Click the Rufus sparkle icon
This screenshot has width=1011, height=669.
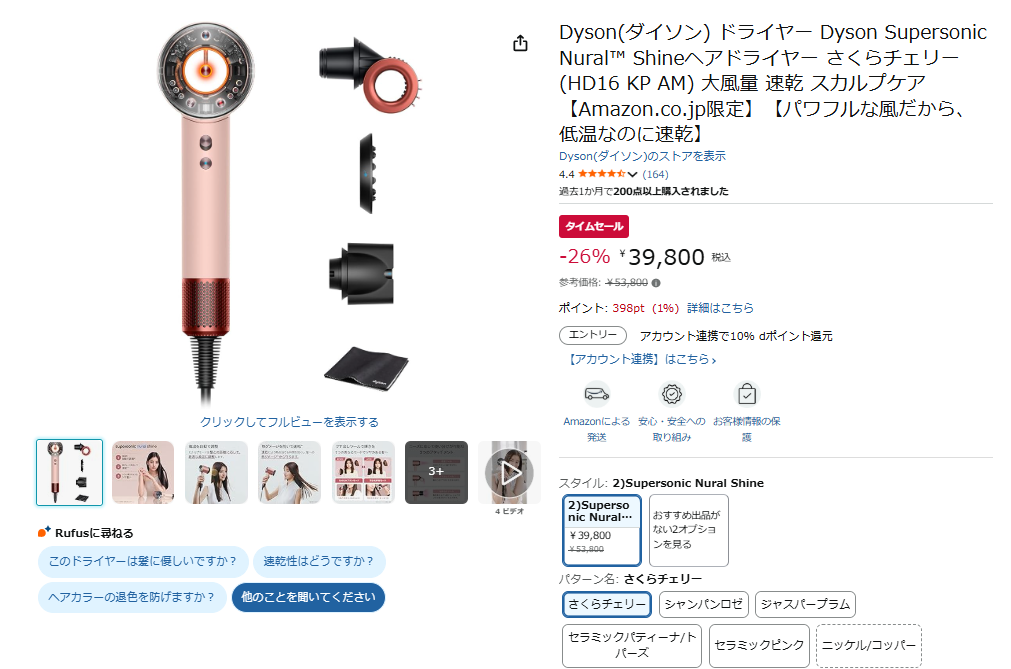click(x=44, y=532)
